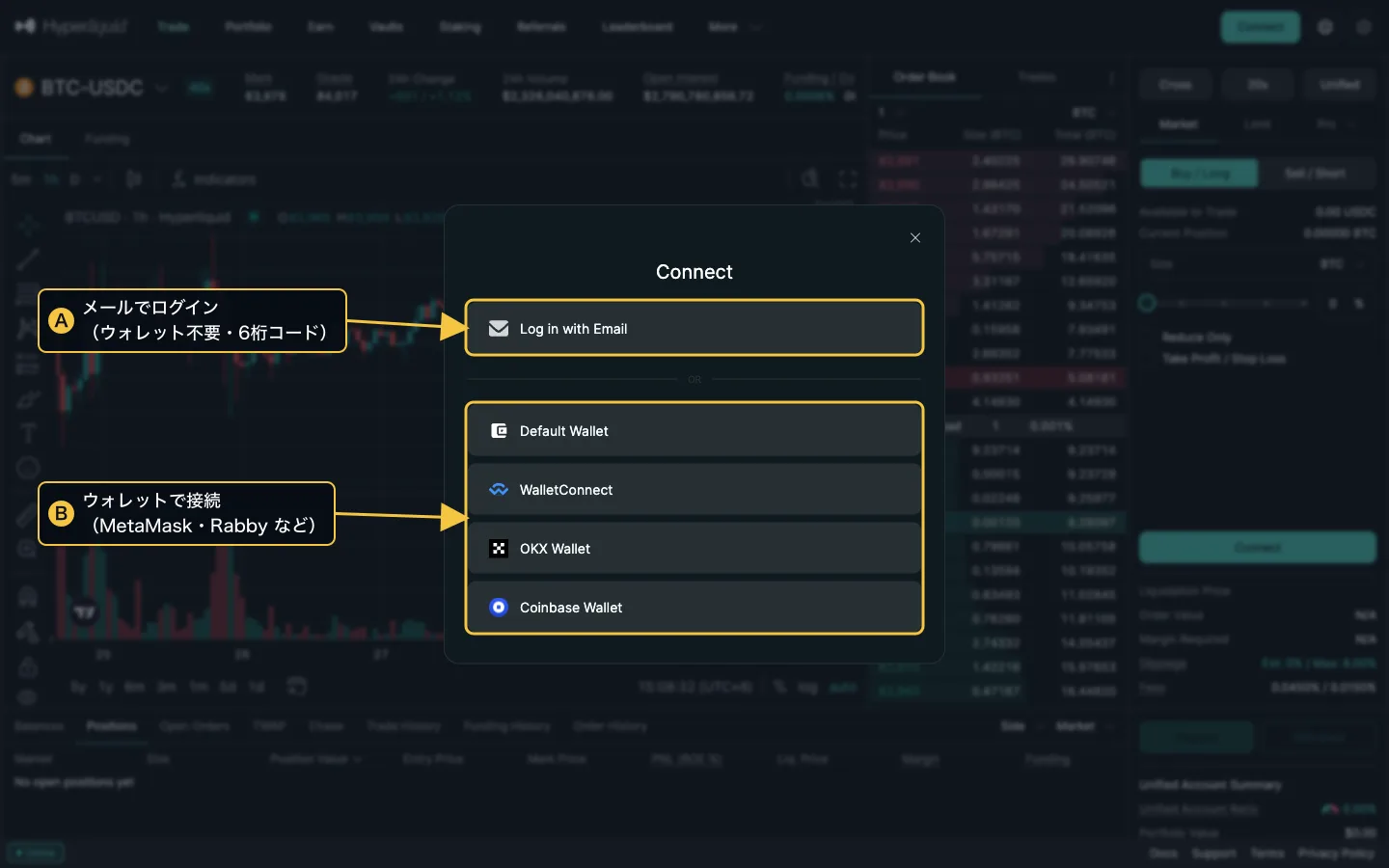Select the Limit order type tab
This screenshot has height=868, width=1389.
(1257, 124)
